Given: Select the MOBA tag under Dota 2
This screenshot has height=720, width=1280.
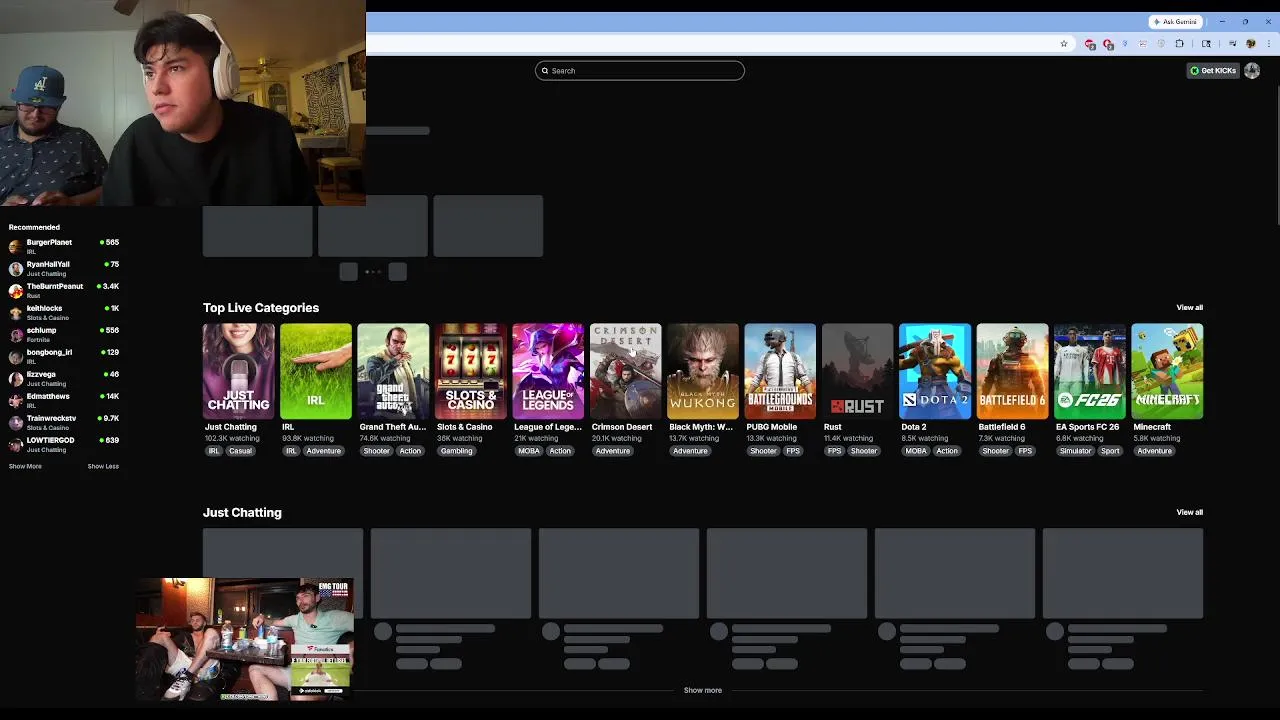Looking at the screenshot, I should click(916, 451).
